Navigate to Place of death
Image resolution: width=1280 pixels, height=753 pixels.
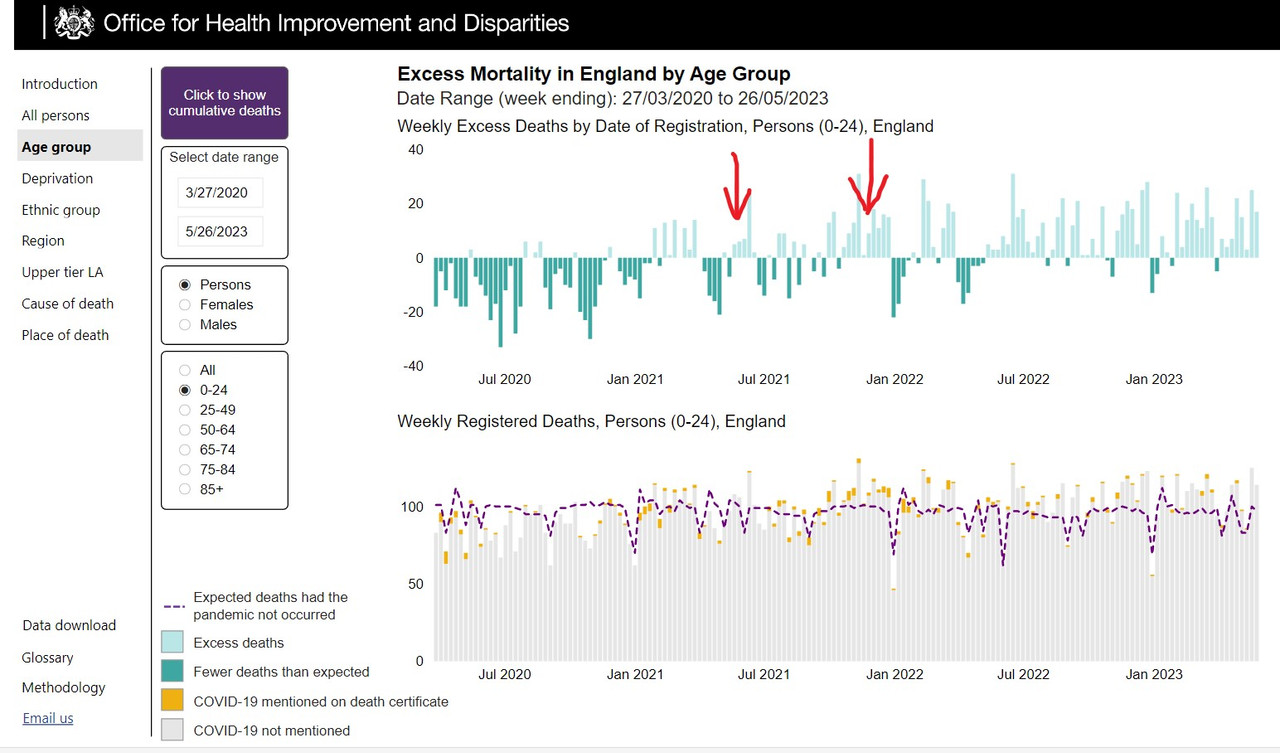point(65,335)
